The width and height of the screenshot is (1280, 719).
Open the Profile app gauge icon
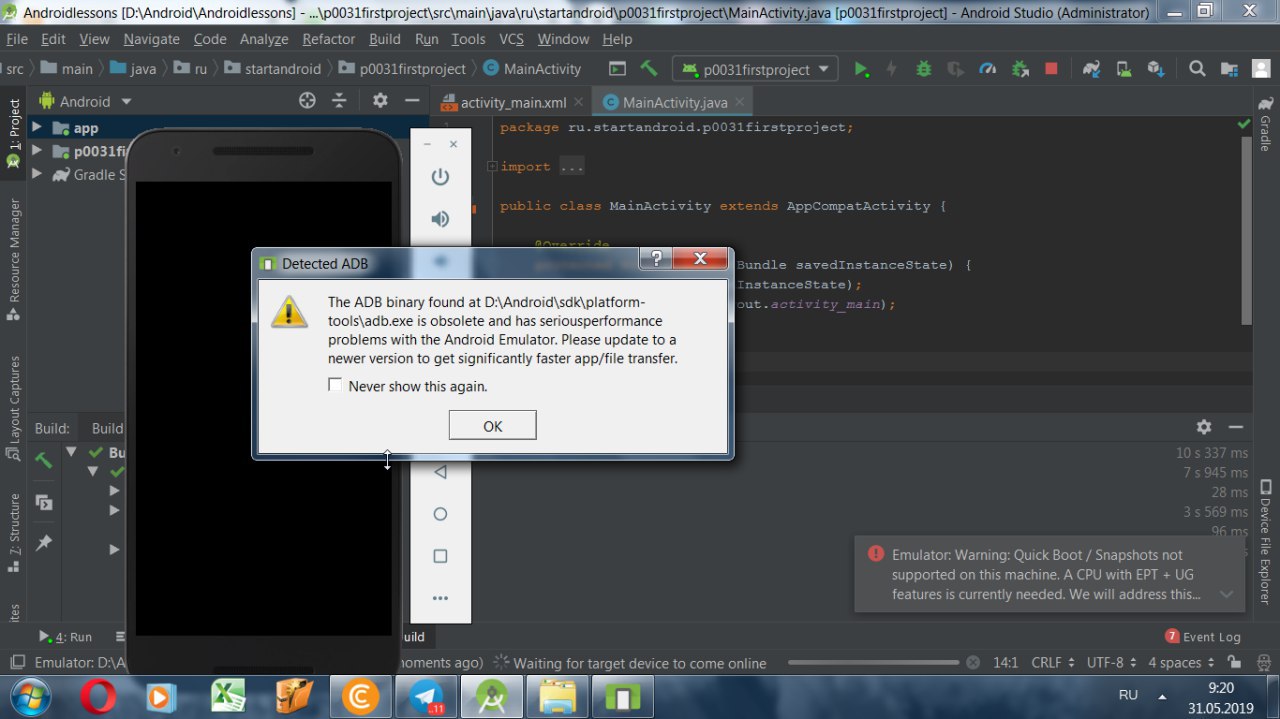pyautogui.click(x=987, y=69)
